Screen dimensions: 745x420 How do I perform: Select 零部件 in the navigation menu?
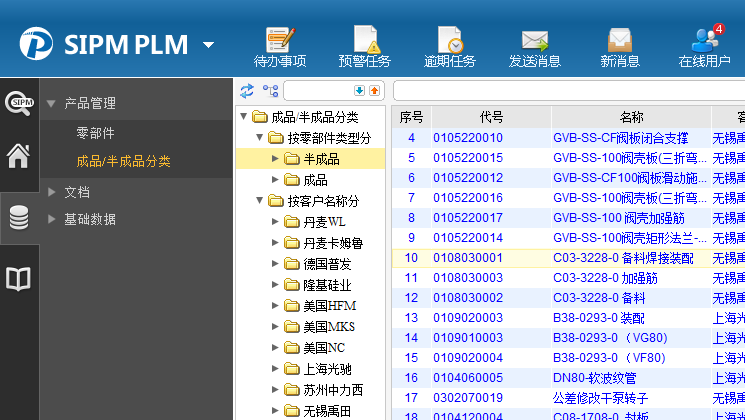coord(95,133)
